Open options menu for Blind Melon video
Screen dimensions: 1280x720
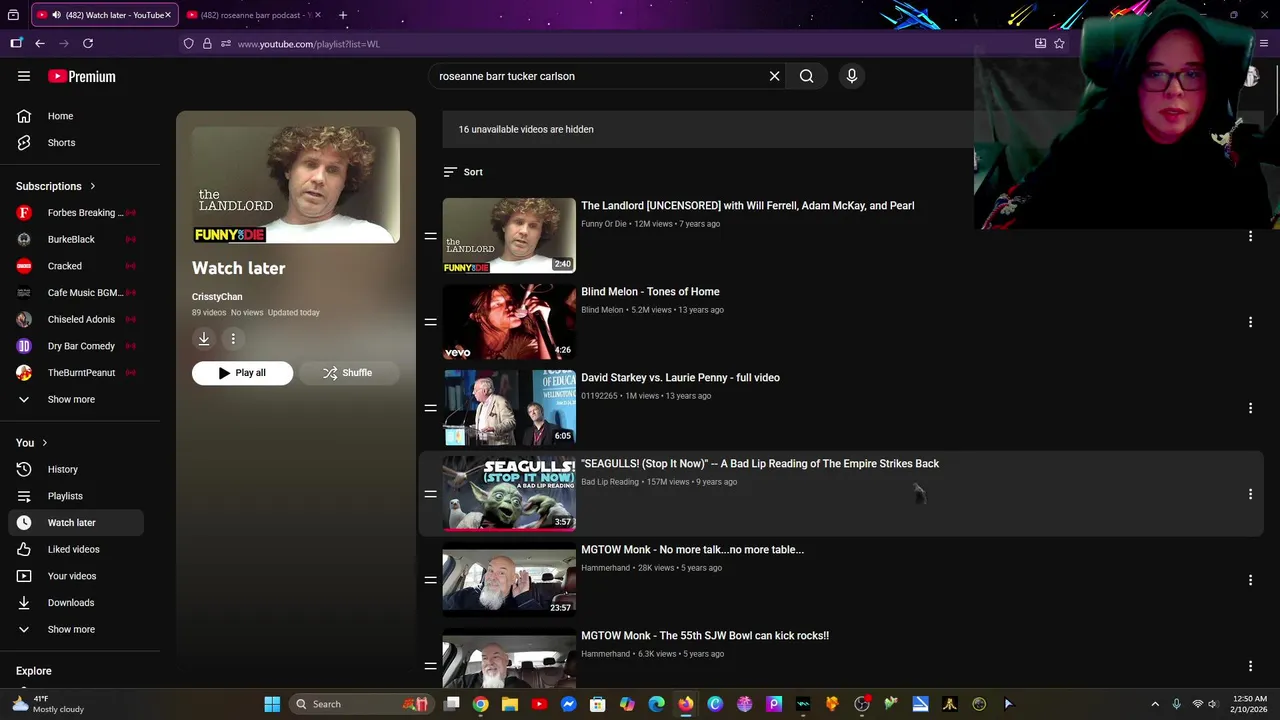1250,322
